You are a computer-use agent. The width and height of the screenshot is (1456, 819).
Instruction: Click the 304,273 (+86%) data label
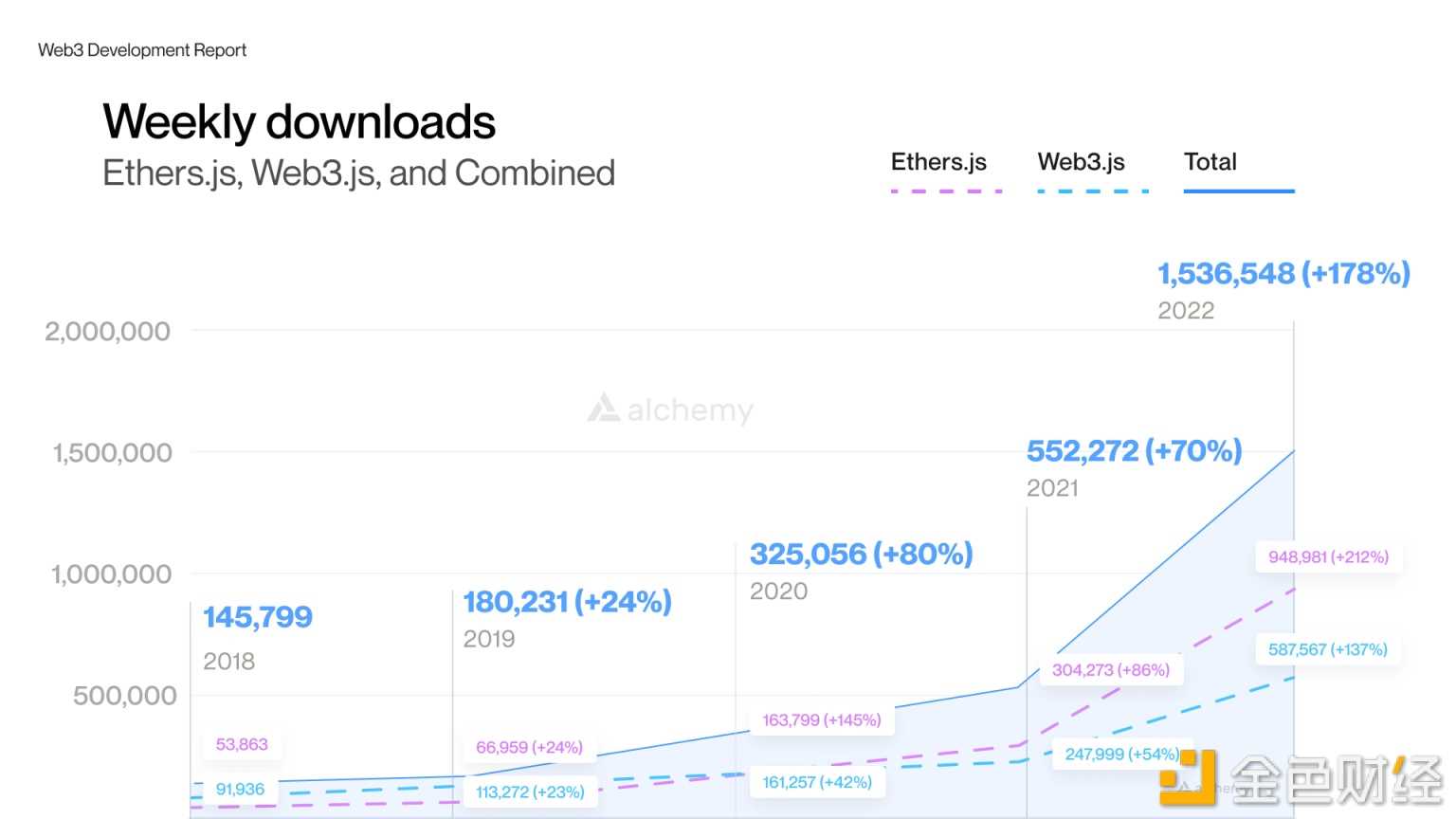(x=1110, y=670)
